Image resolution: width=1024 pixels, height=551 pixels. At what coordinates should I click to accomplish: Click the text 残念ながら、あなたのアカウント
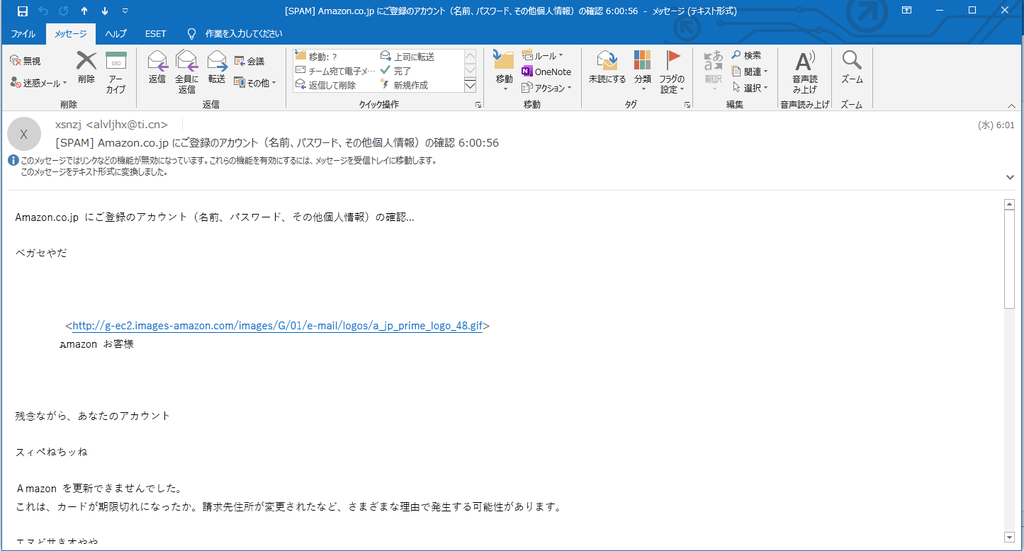click(x=92, y=416)
